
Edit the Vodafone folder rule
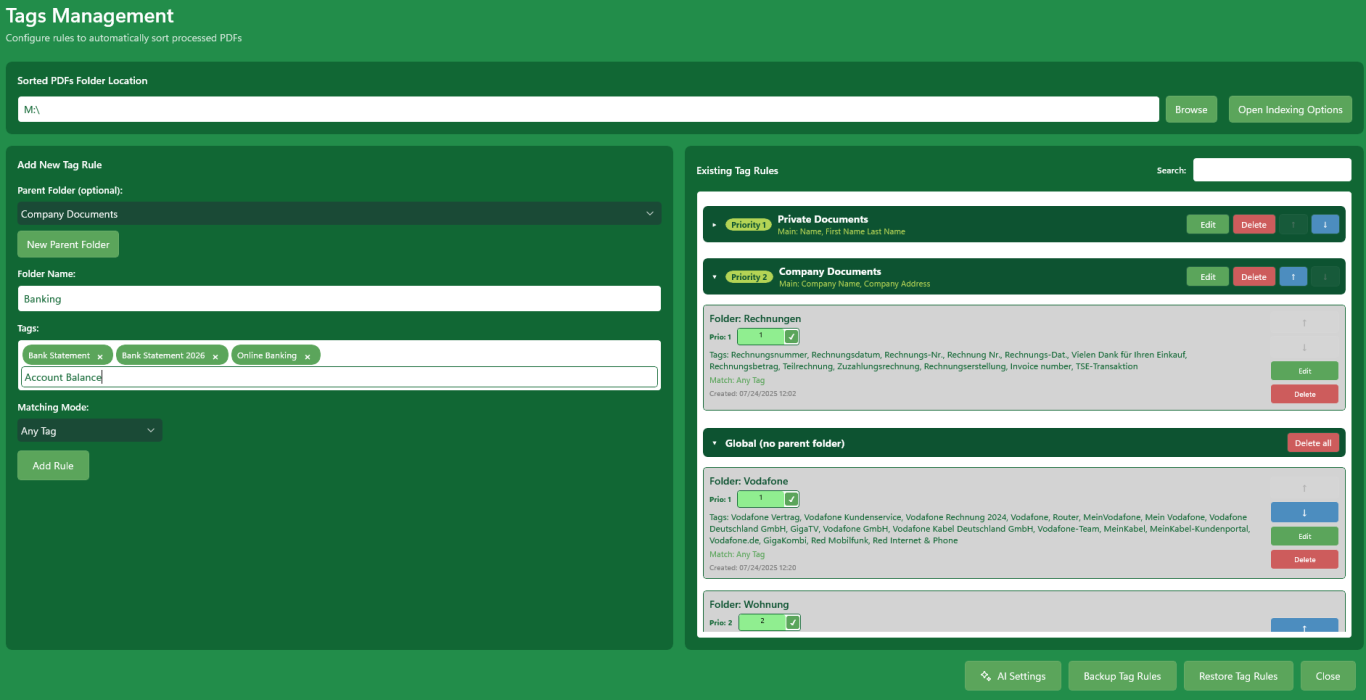click(x=1304, y=536)
